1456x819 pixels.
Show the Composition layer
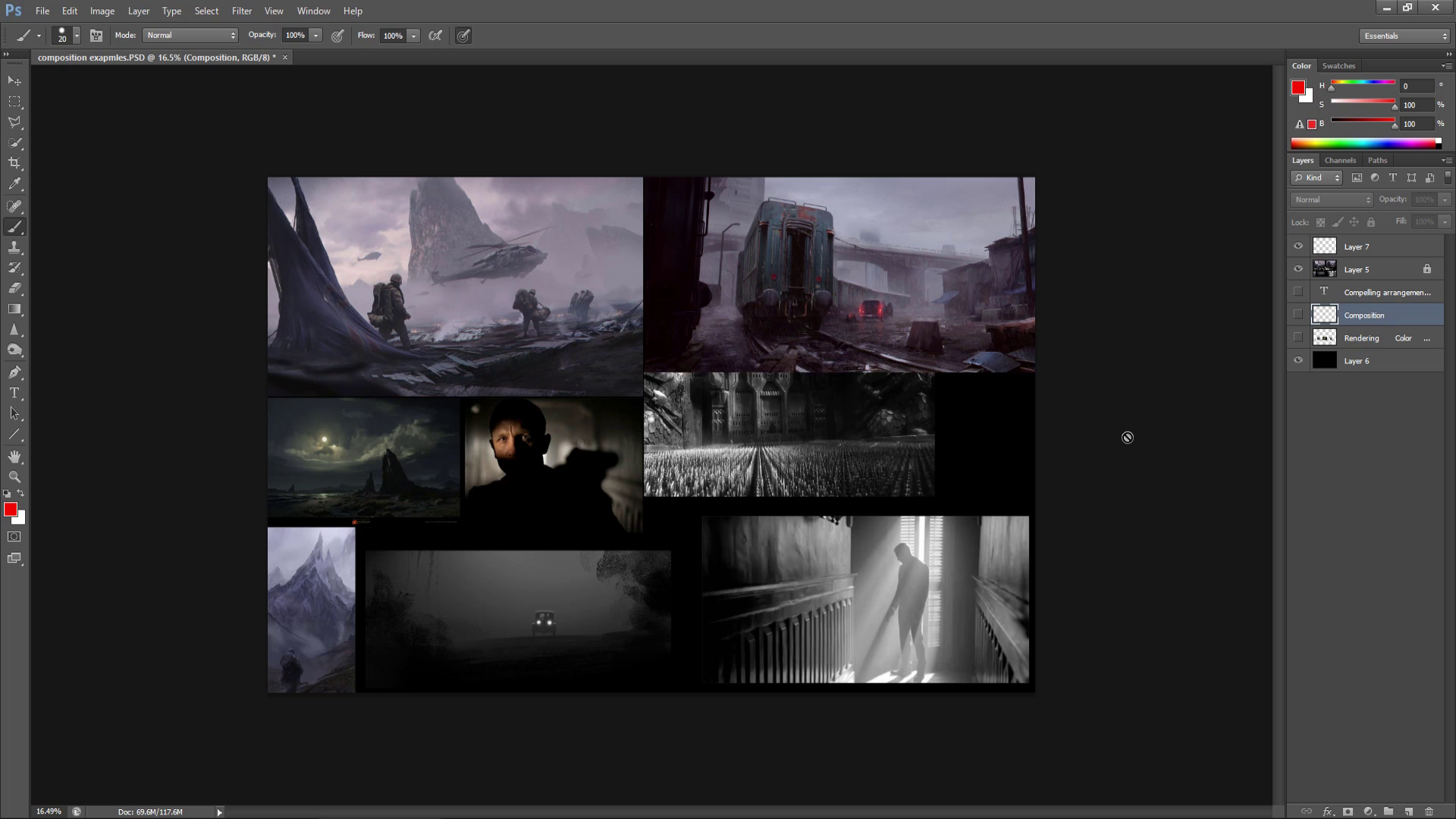(x=1298, y=314)
